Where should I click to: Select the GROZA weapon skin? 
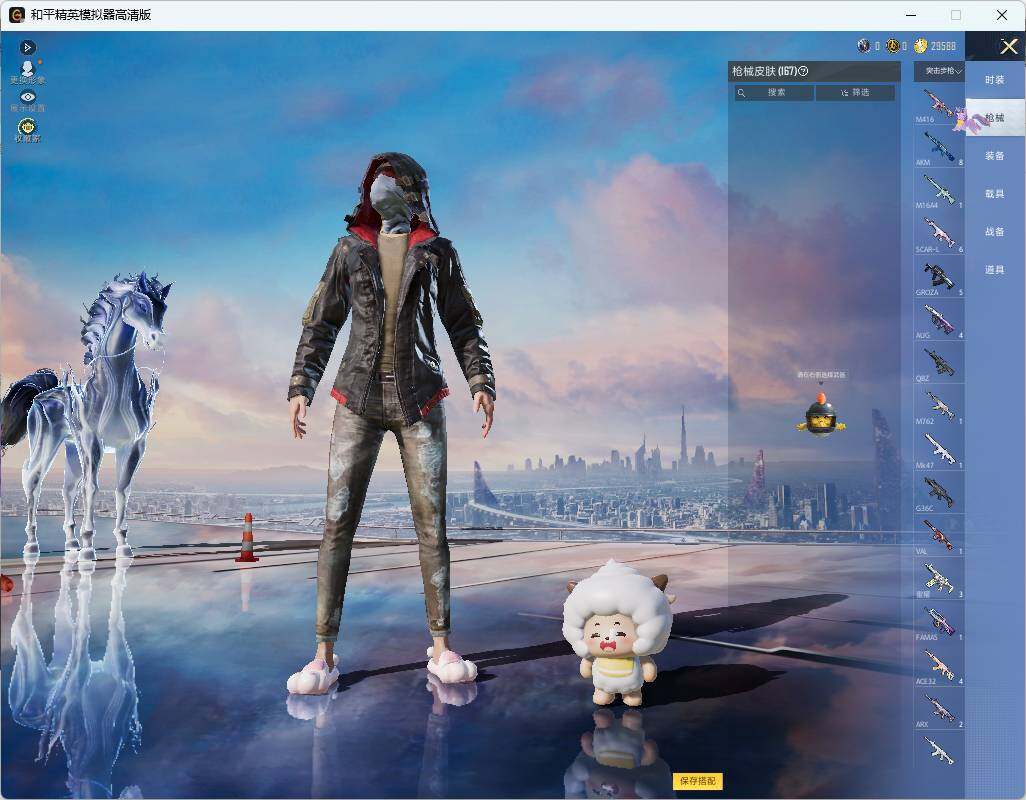coord(939,276)
